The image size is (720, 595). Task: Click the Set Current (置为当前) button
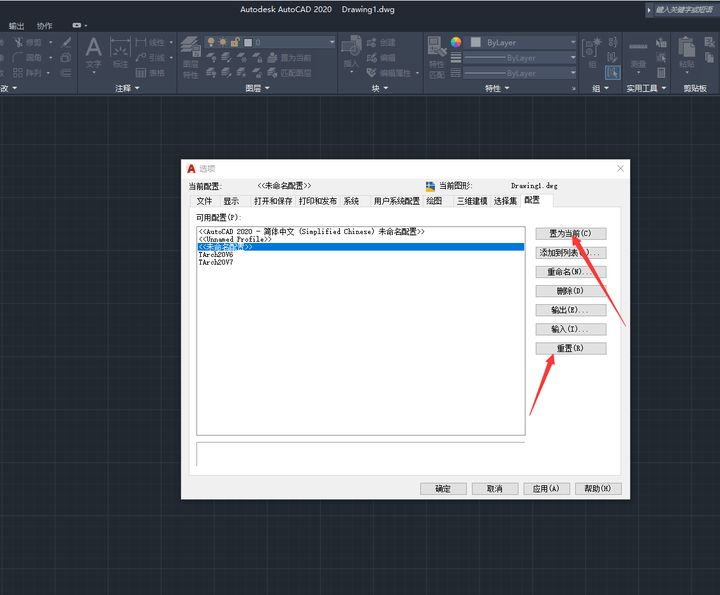(x=571, y=233)
